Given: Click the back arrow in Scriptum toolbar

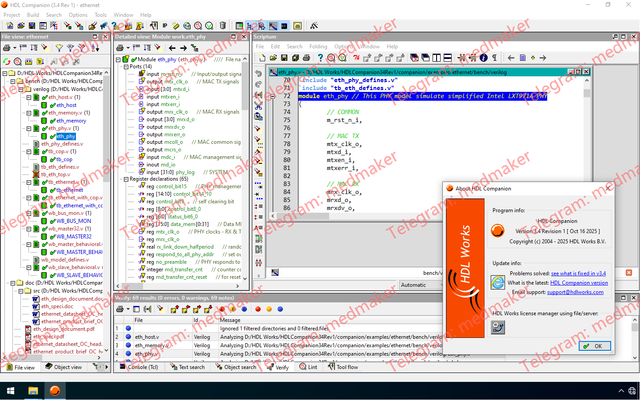Looking at the screenshot, I should point(511,58).
